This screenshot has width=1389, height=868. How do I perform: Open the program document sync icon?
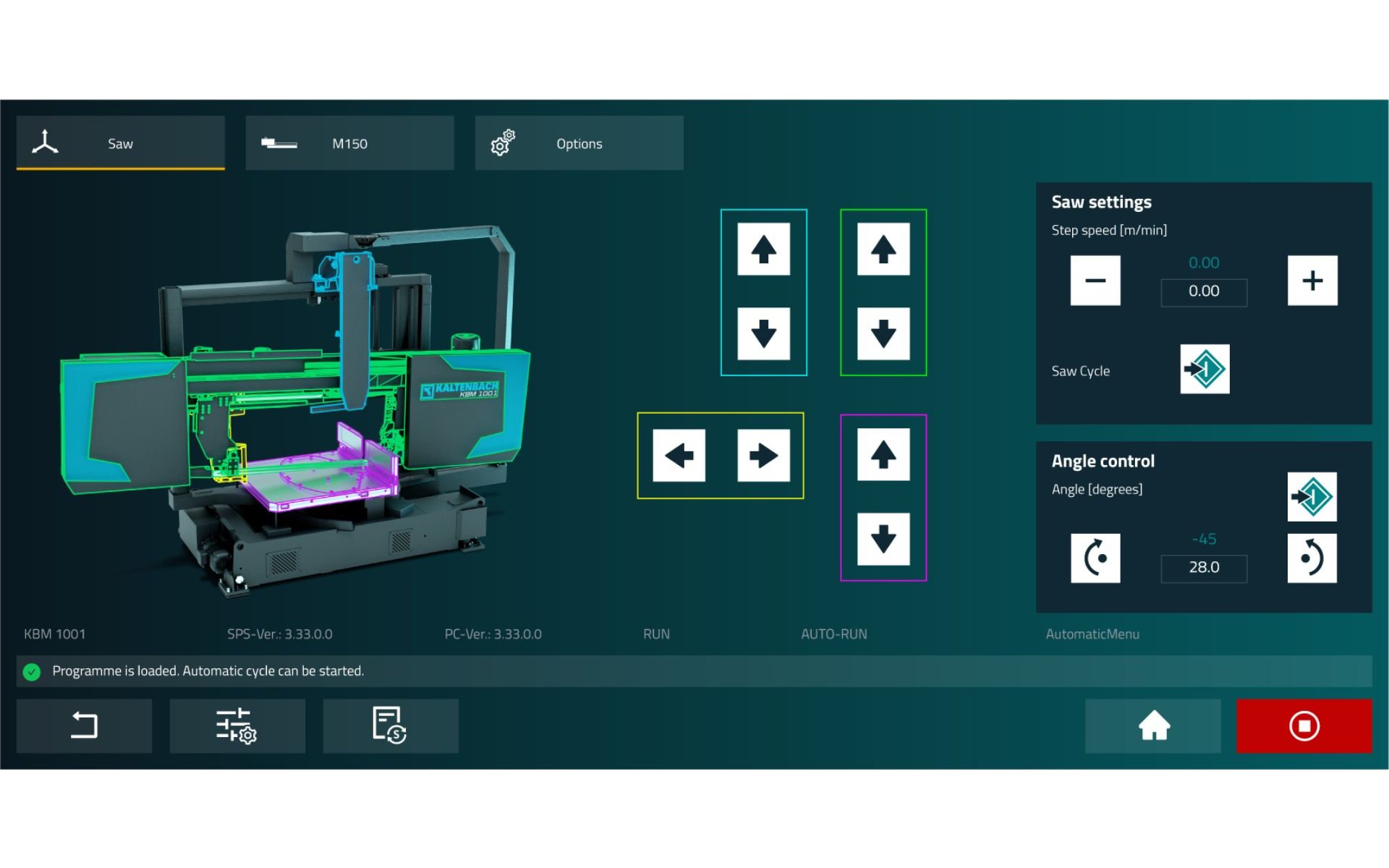[390, 726]
